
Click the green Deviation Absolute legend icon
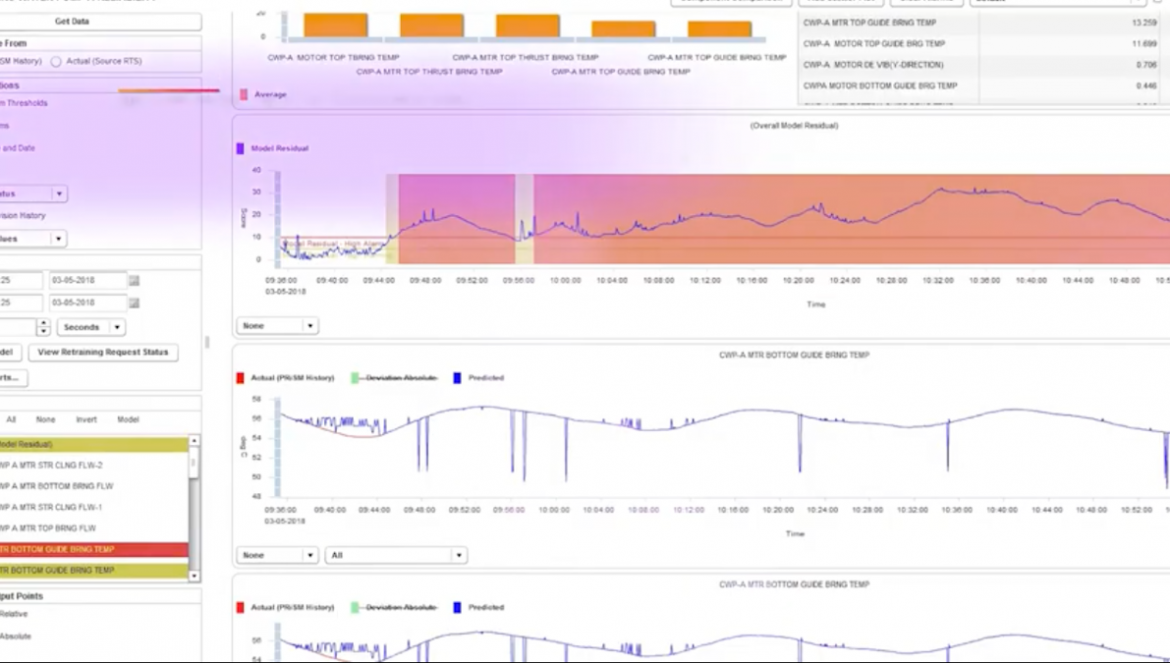click(354, 378)
